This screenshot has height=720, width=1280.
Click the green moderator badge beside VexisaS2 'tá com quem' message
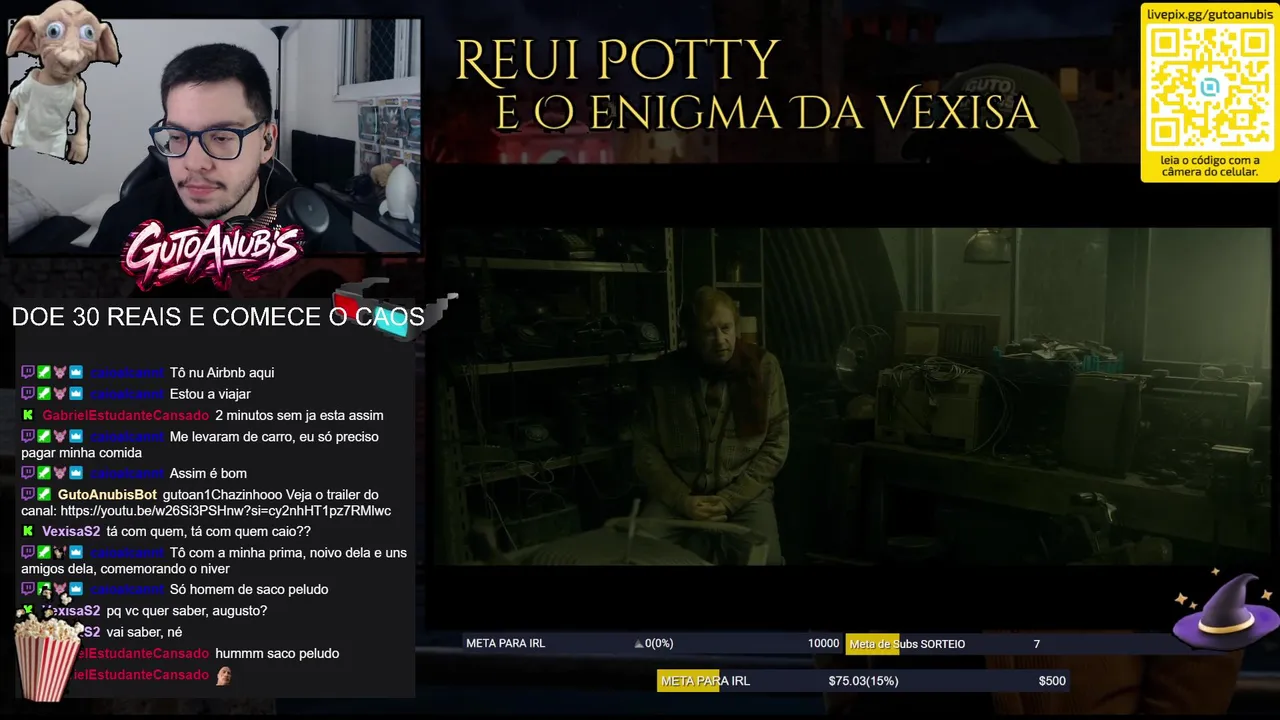point(28,531)
